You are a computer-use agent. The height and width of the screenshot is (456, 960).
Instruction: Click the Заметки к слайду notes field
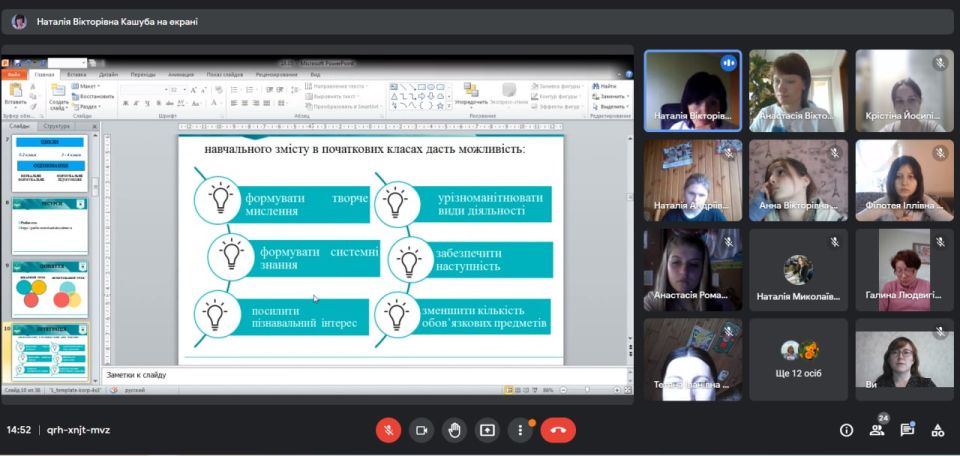[366, 375]
